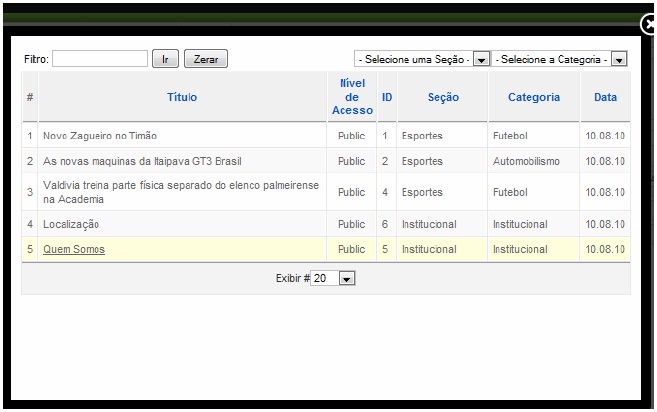This screenshot has height=412, width=657.
Task: Click Public access in Valdivia row
Action: 352,192
